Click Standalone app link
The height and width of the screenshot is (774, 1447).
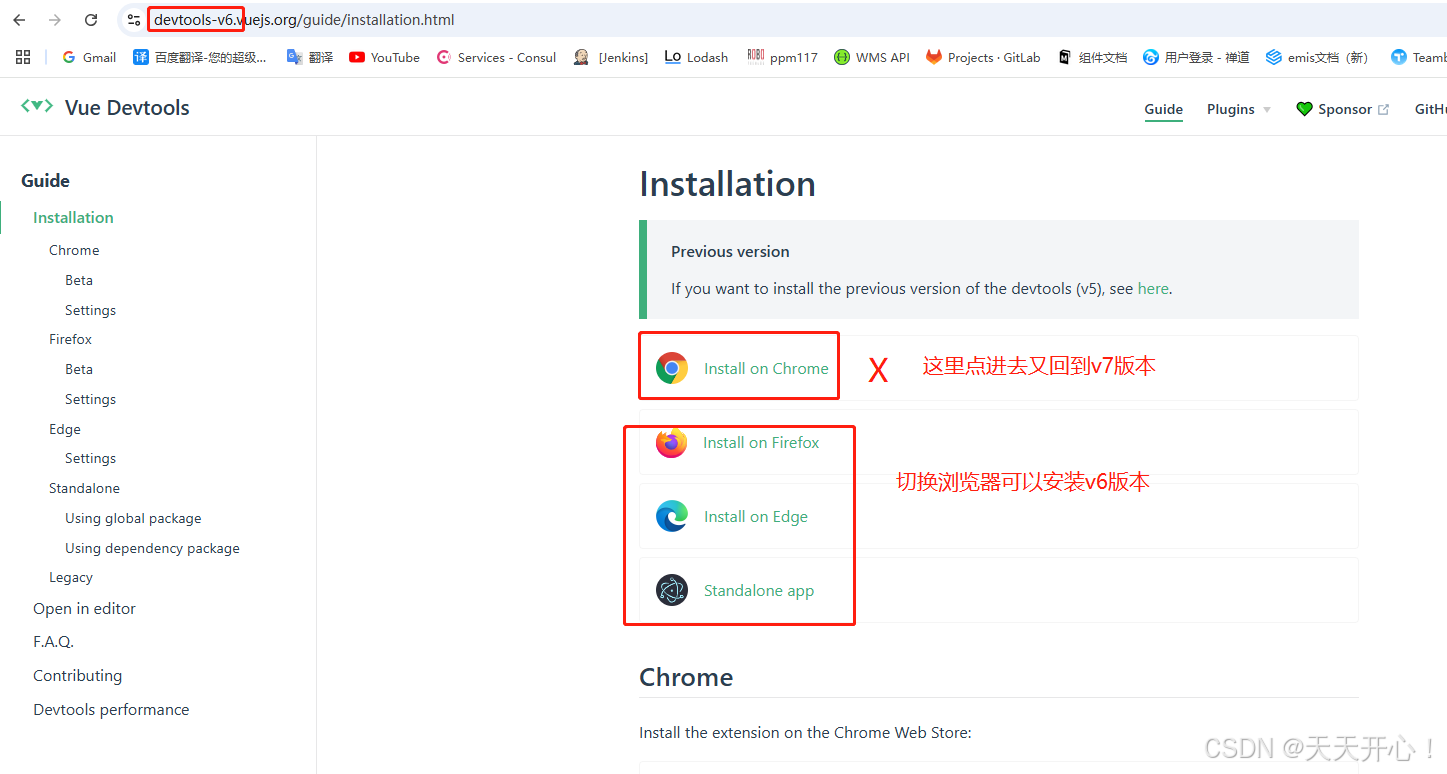759,590
